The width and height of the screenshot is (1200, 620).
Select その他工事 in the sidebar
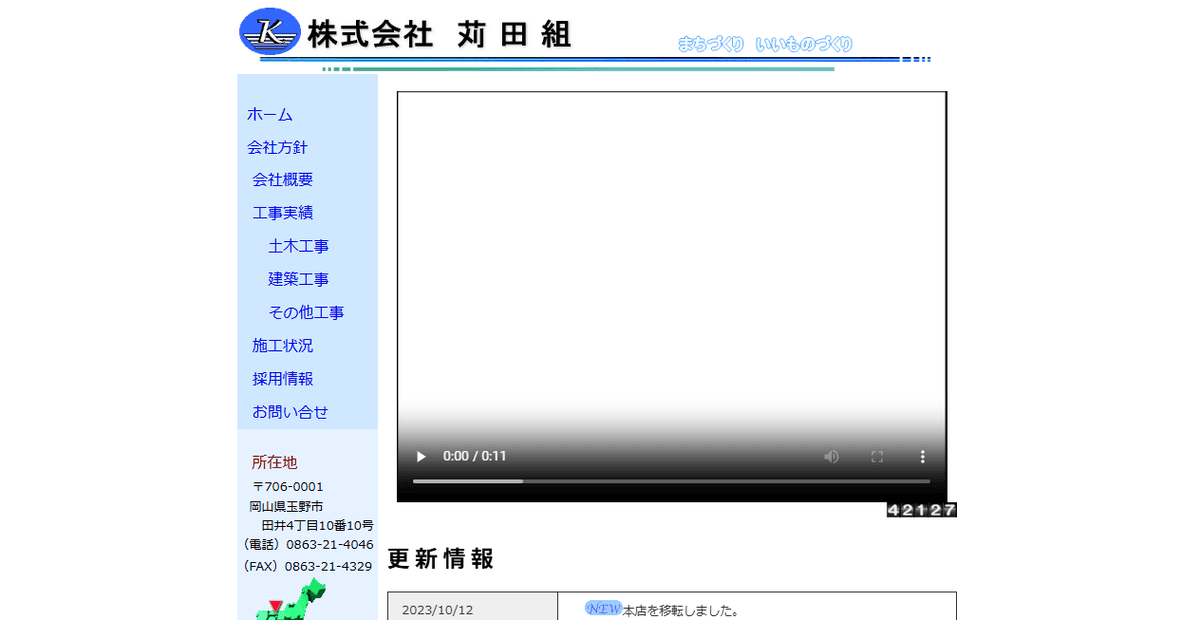[x=306, y=312]
